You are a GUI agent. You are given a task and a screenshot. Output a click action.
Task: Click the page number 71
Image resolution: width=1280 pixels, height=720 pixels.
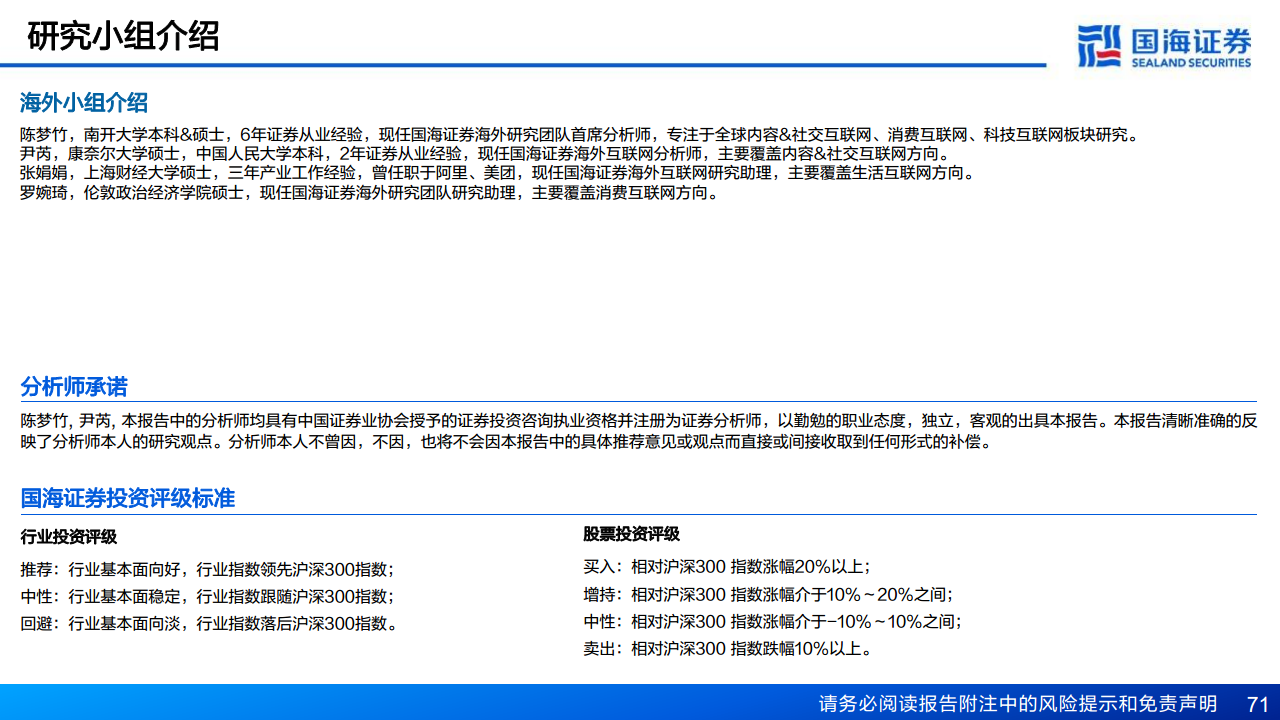pyautogui.click(x=1258, y=703)
